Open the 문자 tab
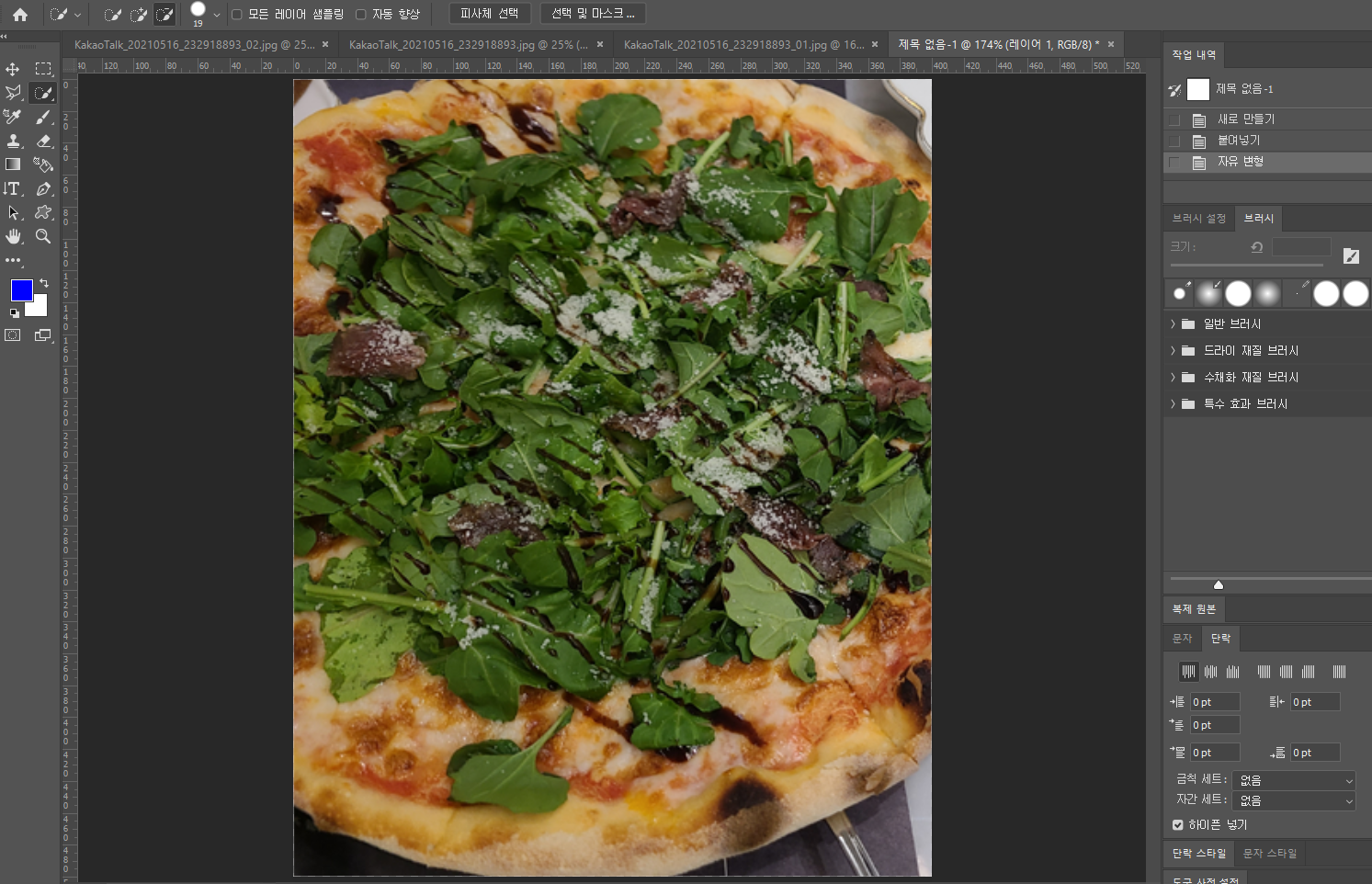 1182,639
